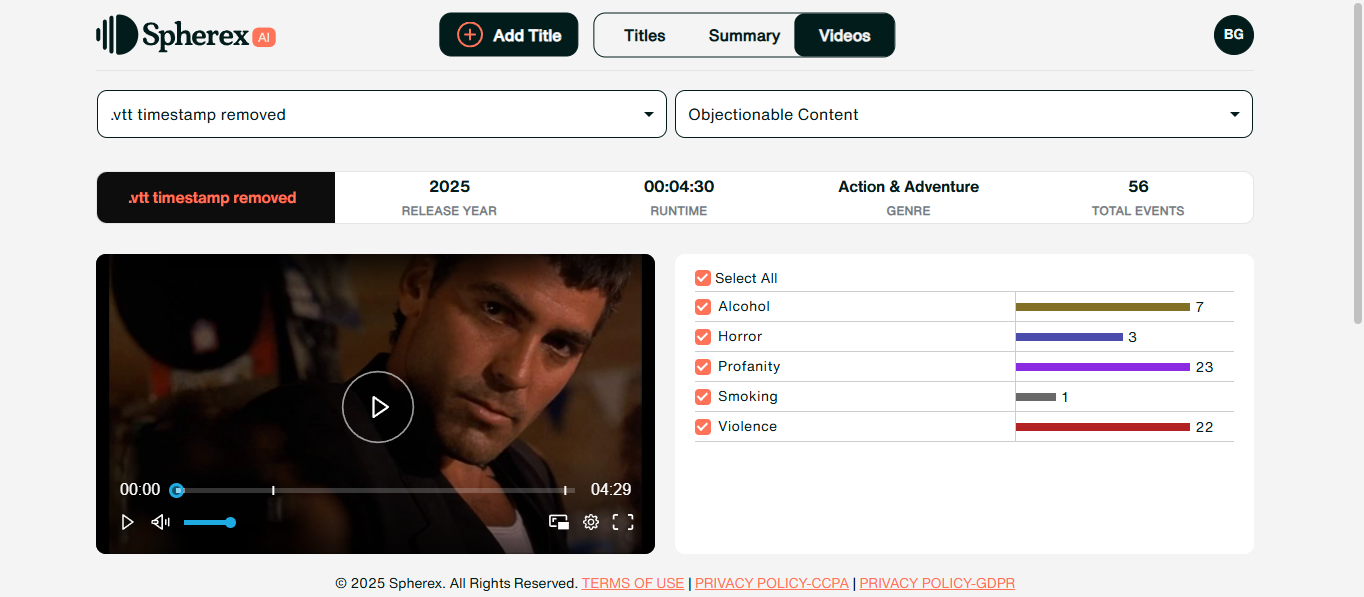
Task: Click the large play button overlay on video
Action: pos(378,407)
